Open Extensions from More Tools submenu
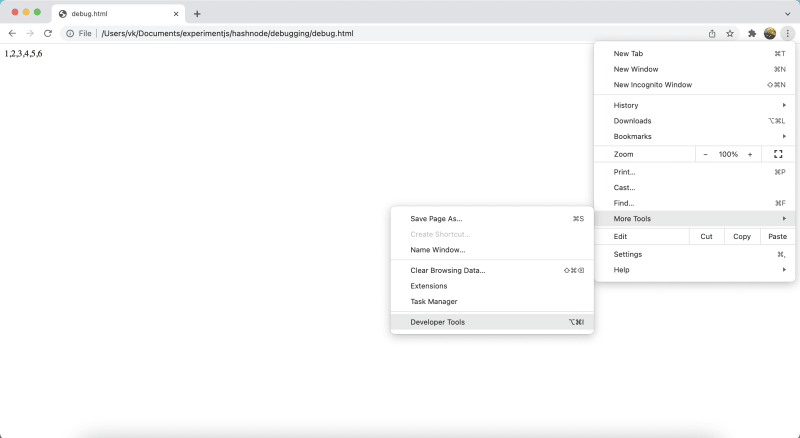The height and width of the screenshot is (438, 800). [x=492, y=286]
